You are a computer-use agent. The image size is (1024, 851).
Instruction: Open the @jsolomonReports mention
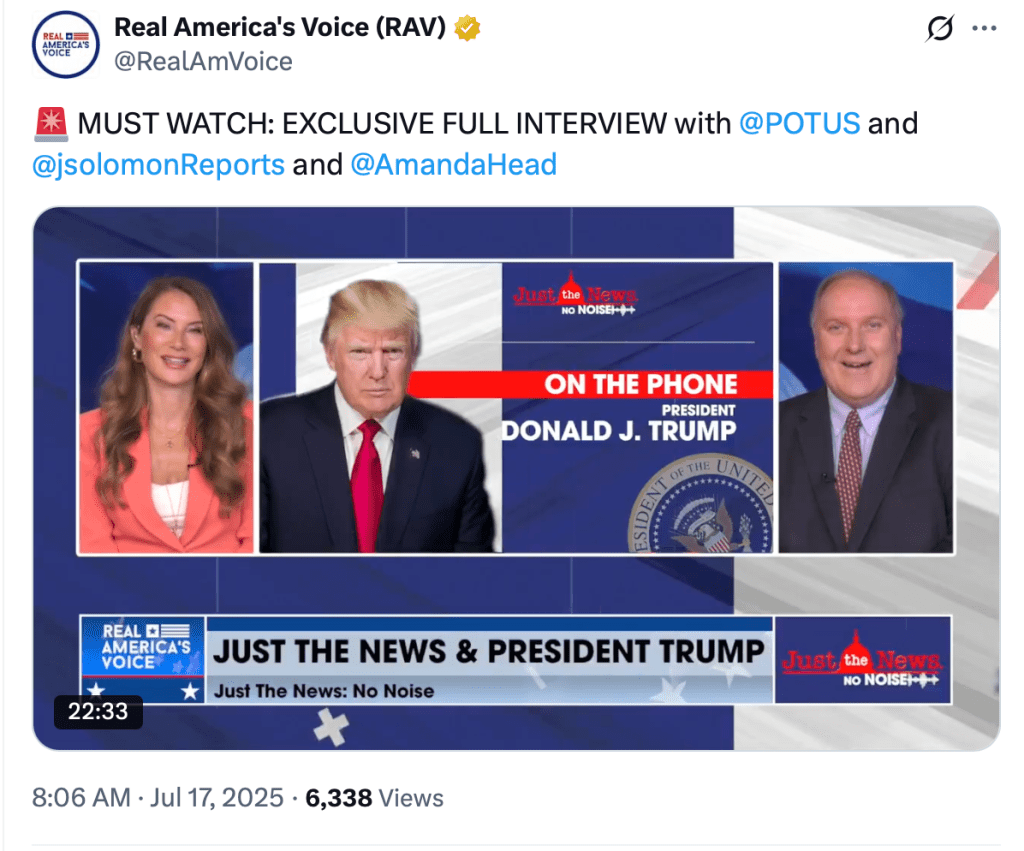(159, 164)
